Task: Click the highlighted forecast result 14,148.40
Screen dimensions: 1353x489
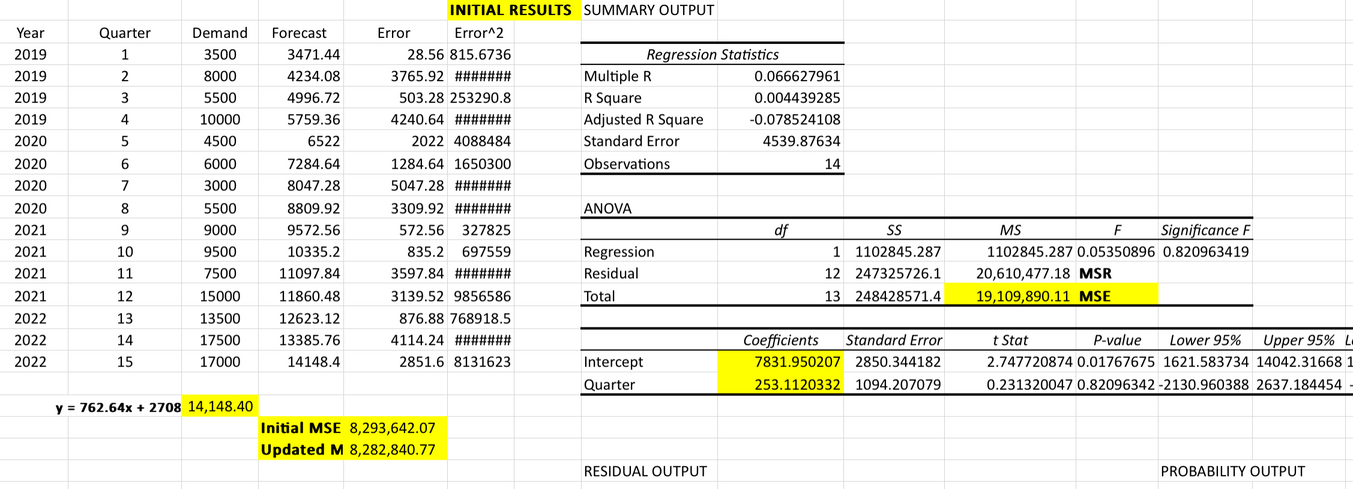Action: [220, 406]
